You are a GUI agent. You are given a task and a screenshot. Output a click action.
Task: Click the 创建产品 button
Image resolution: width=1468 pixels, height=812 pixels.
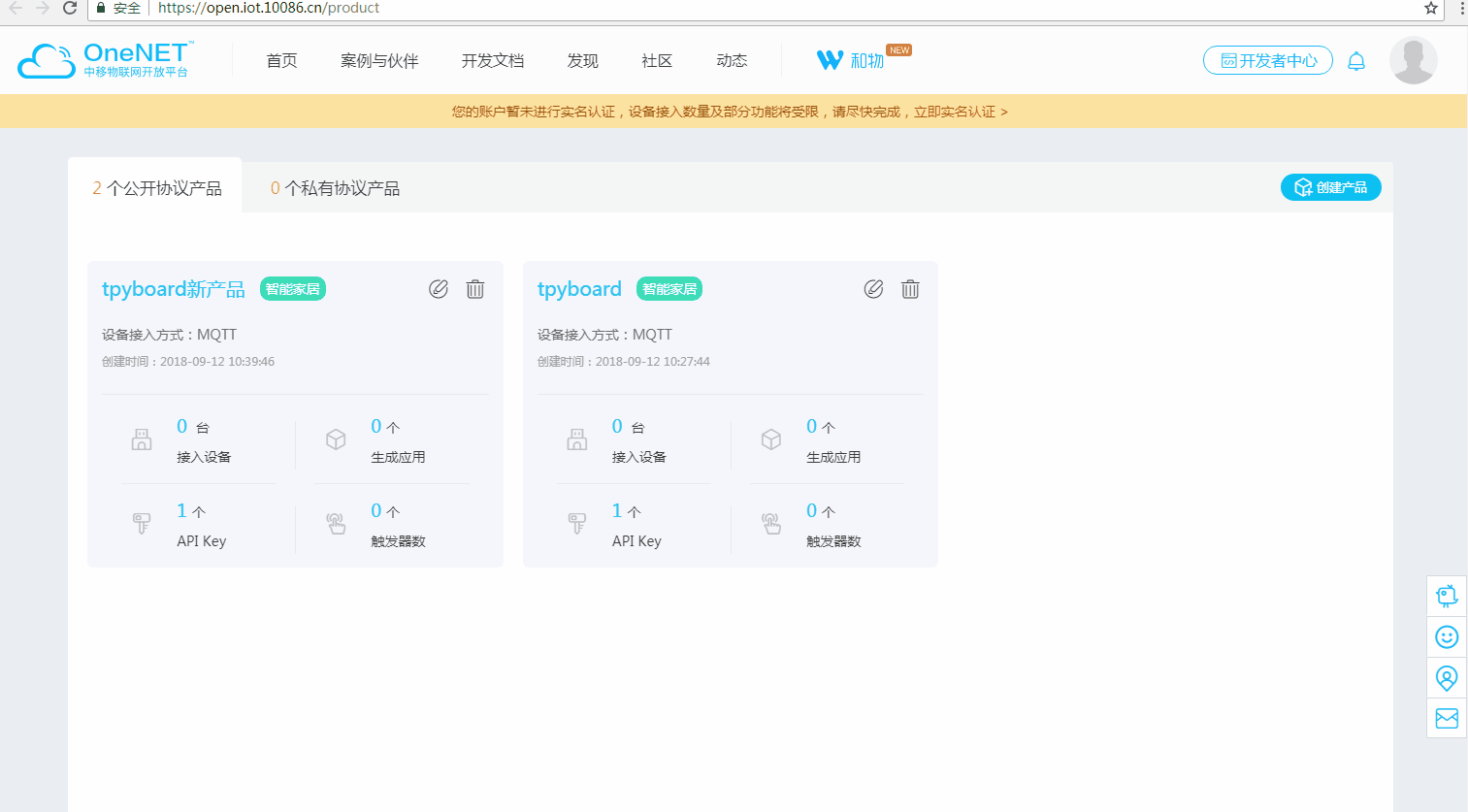coord(1330,187)
